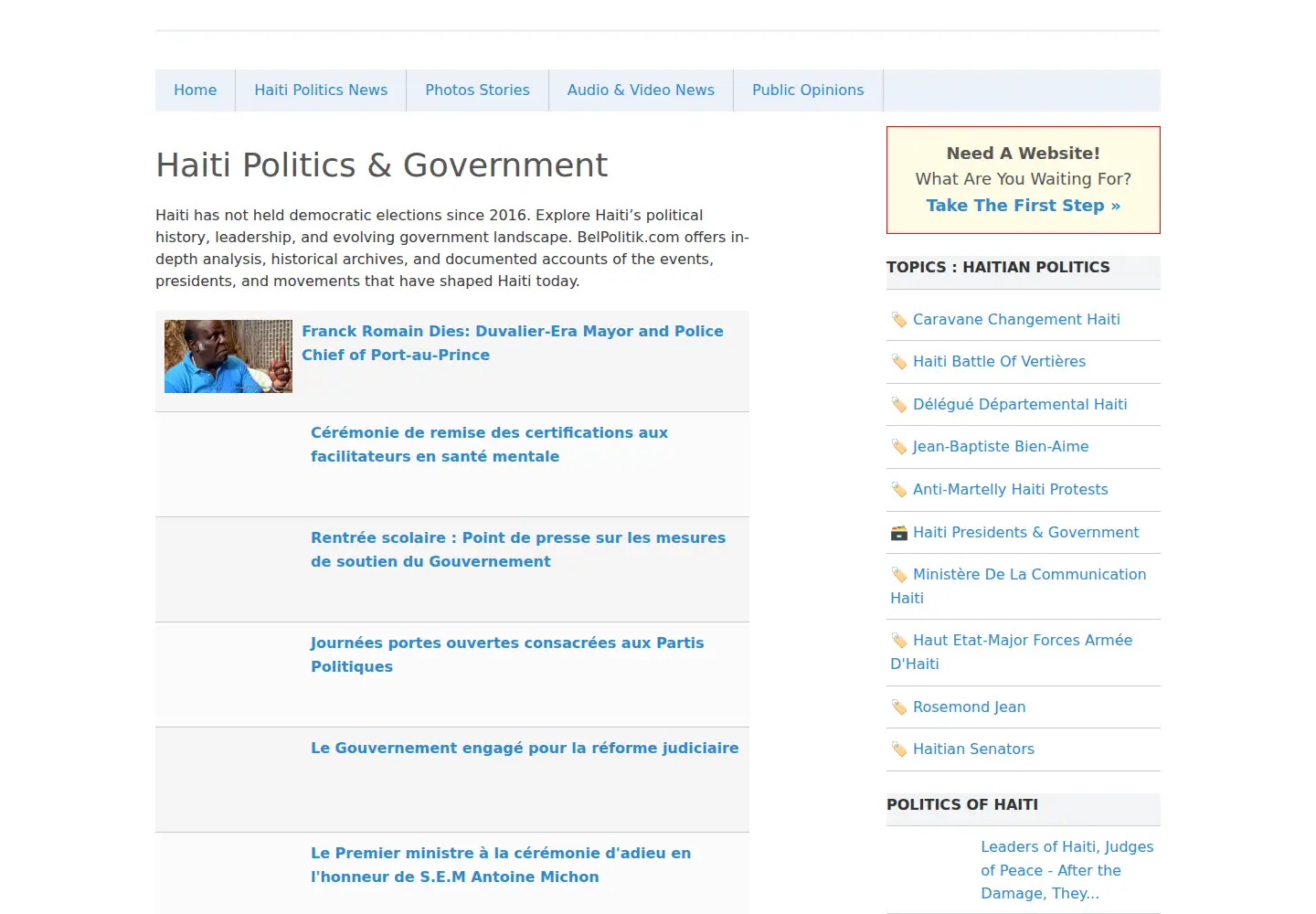Click tag icon beside Haitian Senators

pos(899,749)
